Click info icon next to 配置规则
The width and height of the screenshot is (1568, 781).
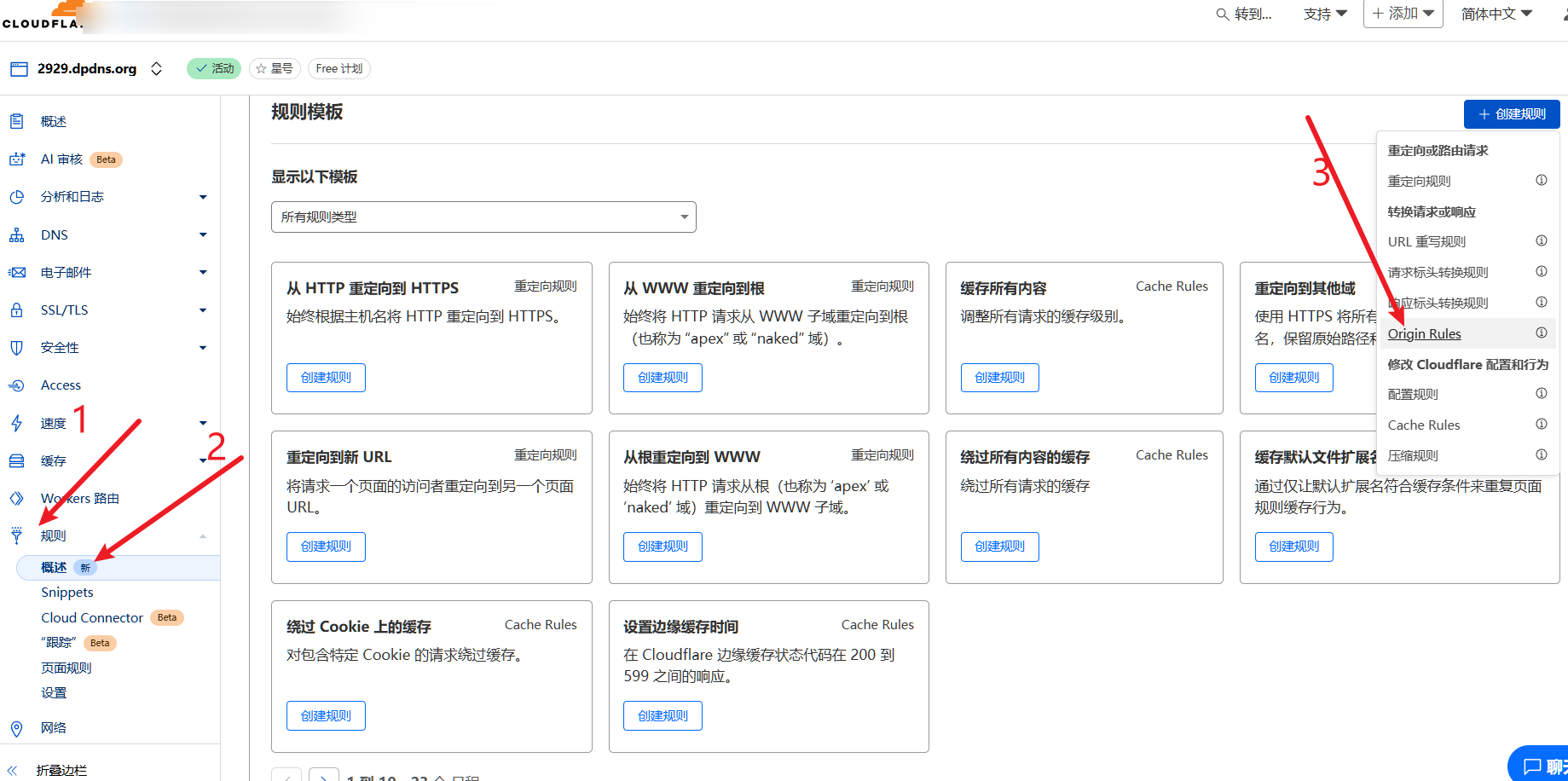pos(1541,393)
